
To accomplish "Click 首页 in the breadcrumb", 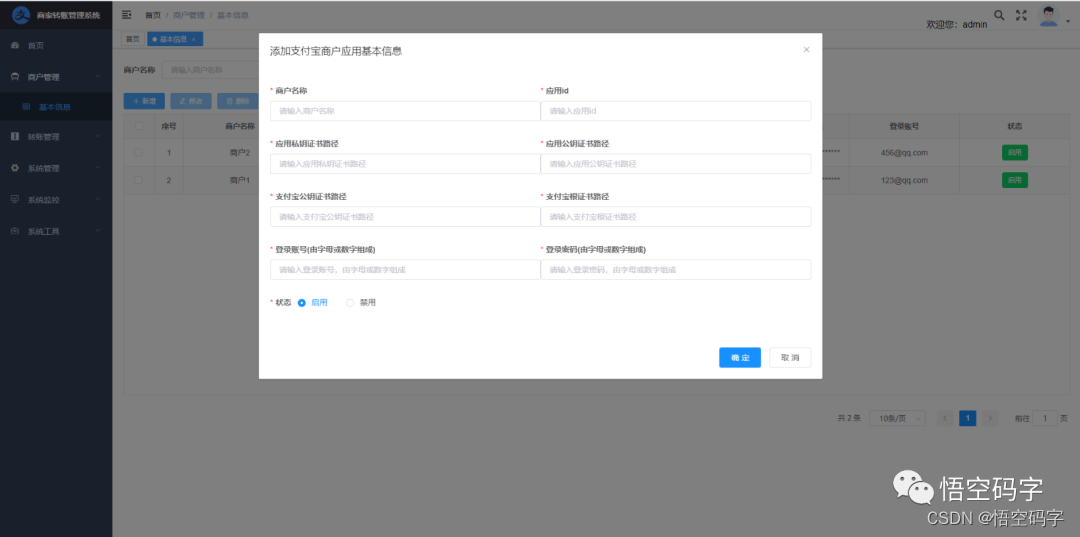I will tap(153, 15).
